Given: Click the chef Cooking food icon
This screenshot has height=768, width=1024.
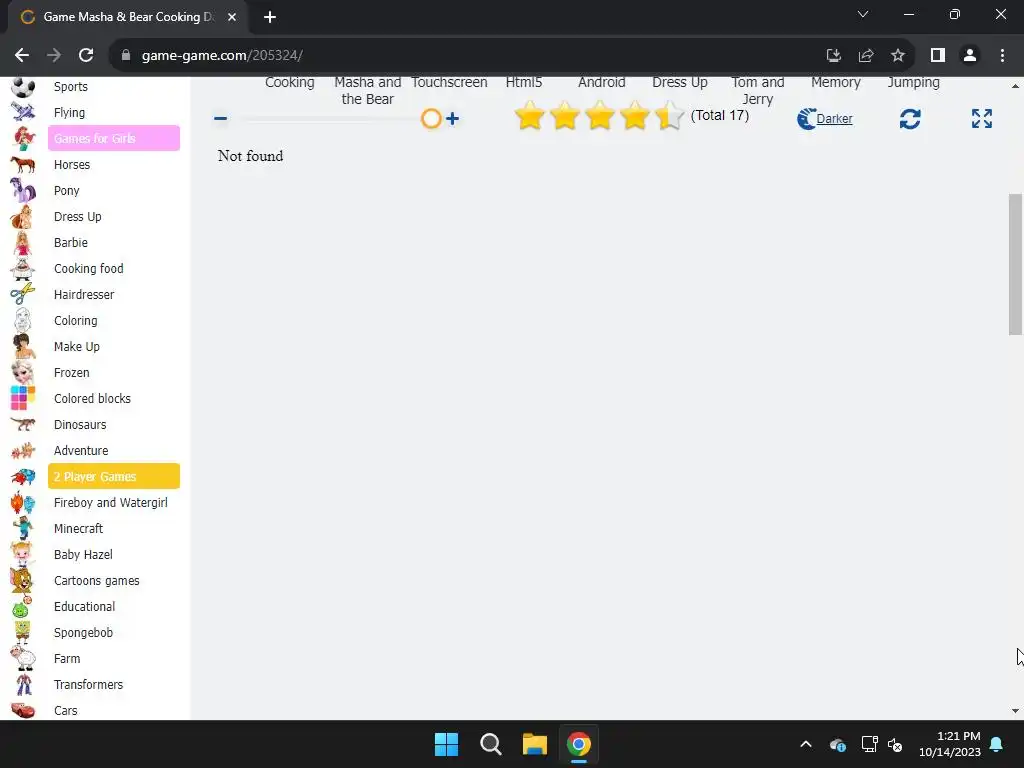Looking at the screenshot, I should tap(23, 268).
